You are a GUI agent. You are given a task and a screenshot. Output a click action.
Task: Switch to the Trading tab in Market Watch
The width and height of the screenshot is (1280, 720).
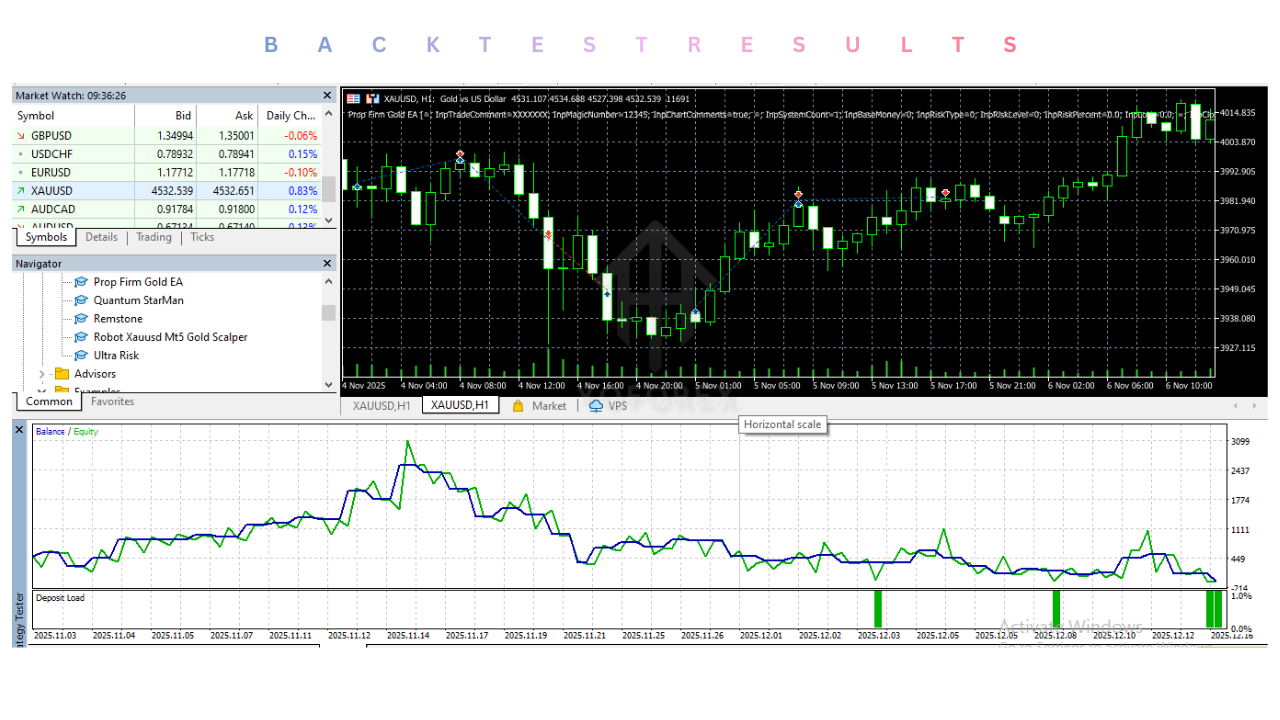pyautogui.click(x=153, y=237)
